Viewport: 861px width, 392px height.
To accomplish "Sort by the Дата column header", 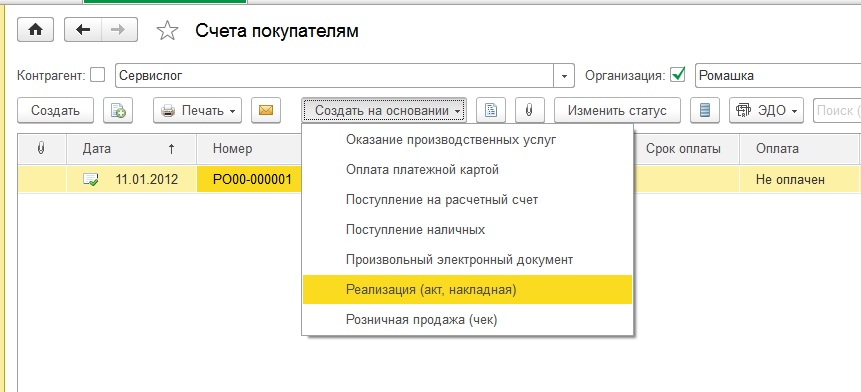I will pyautogui.click(x=131, y=148).
